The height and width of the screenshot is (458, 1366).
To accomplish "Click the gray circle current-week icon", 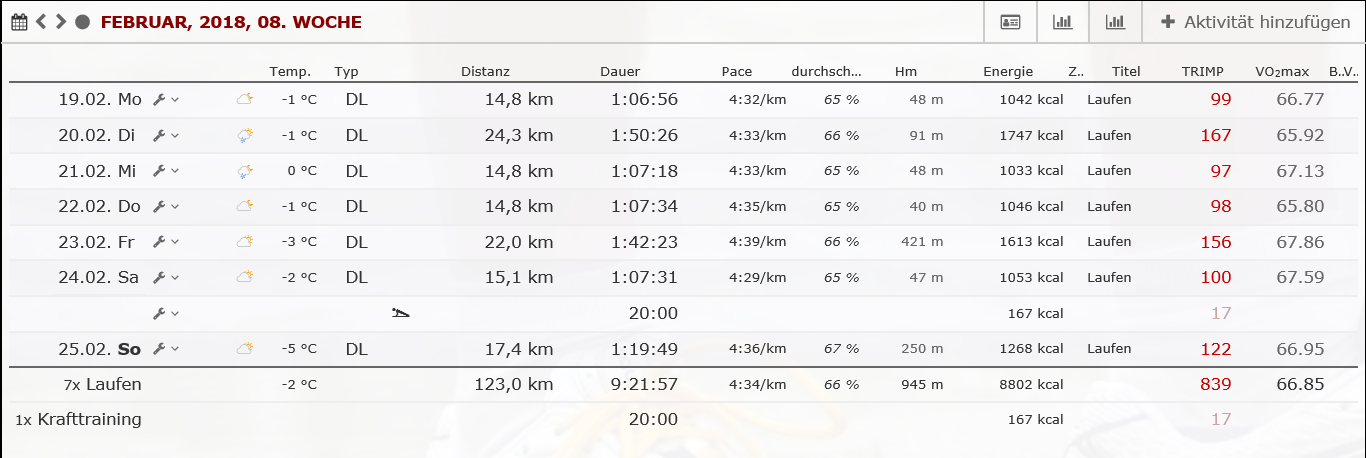I will 83,22.
